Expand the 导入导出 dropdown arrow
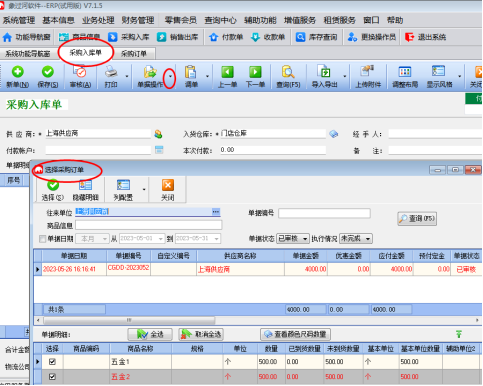Viewport: 483px width, 386px height. tap(345, 77)
